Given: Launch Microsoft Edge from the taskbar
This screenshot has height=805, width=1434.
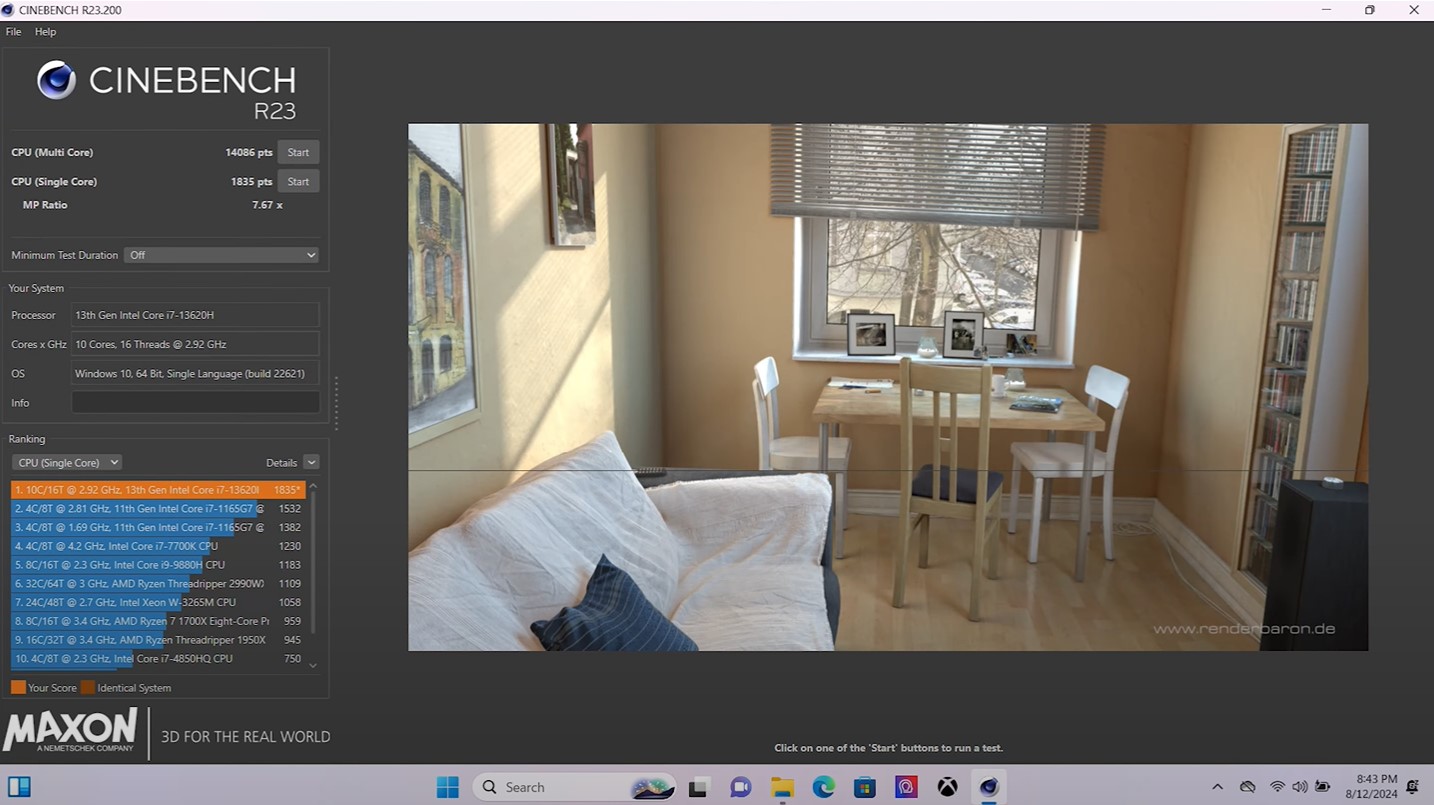Looking at the screenshot, I should pyautogui.click(x=823, y=787).
